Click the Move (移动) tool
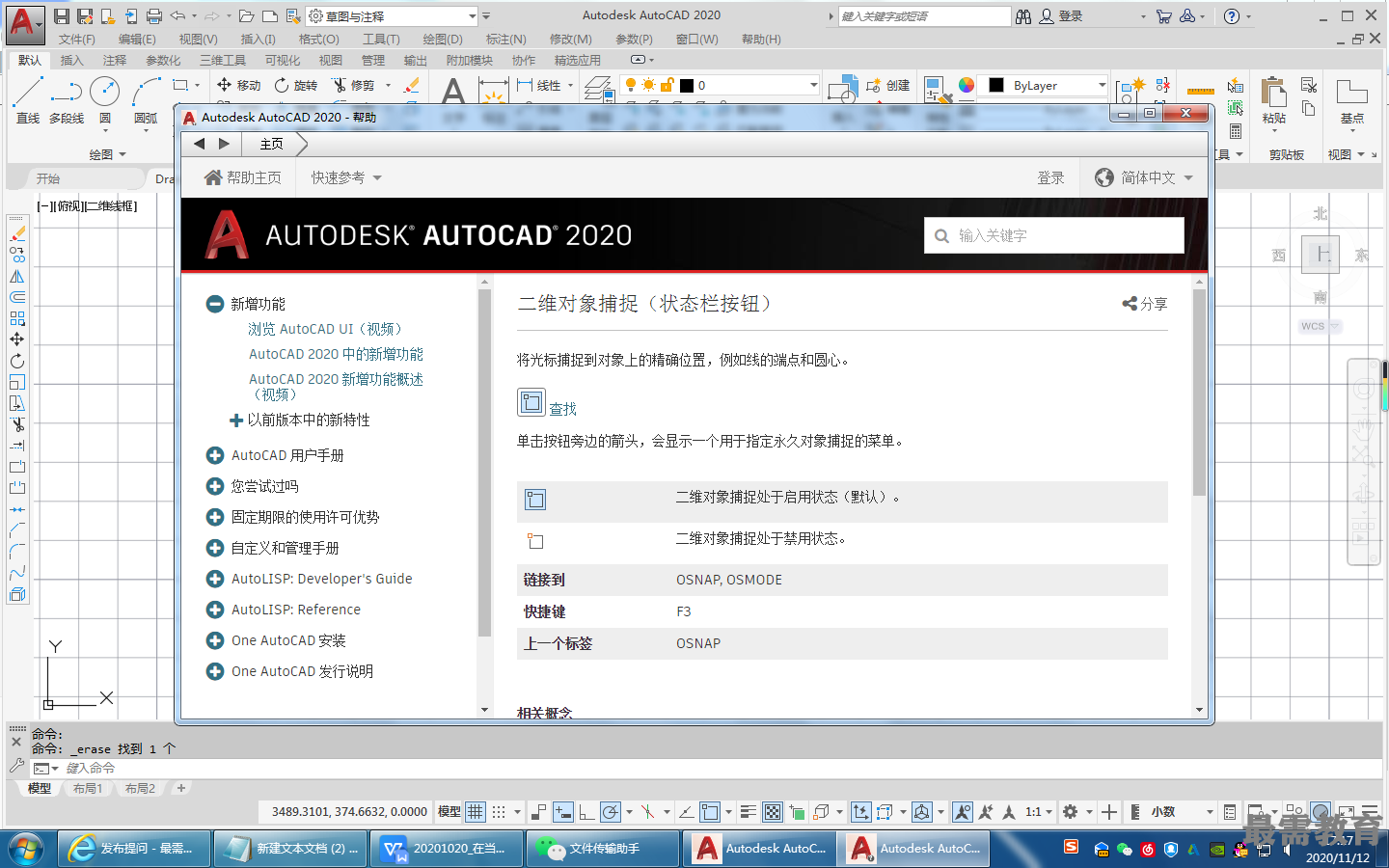This screenshot has height=868, width=1389. pyautogui.click(x=238, y=85)
